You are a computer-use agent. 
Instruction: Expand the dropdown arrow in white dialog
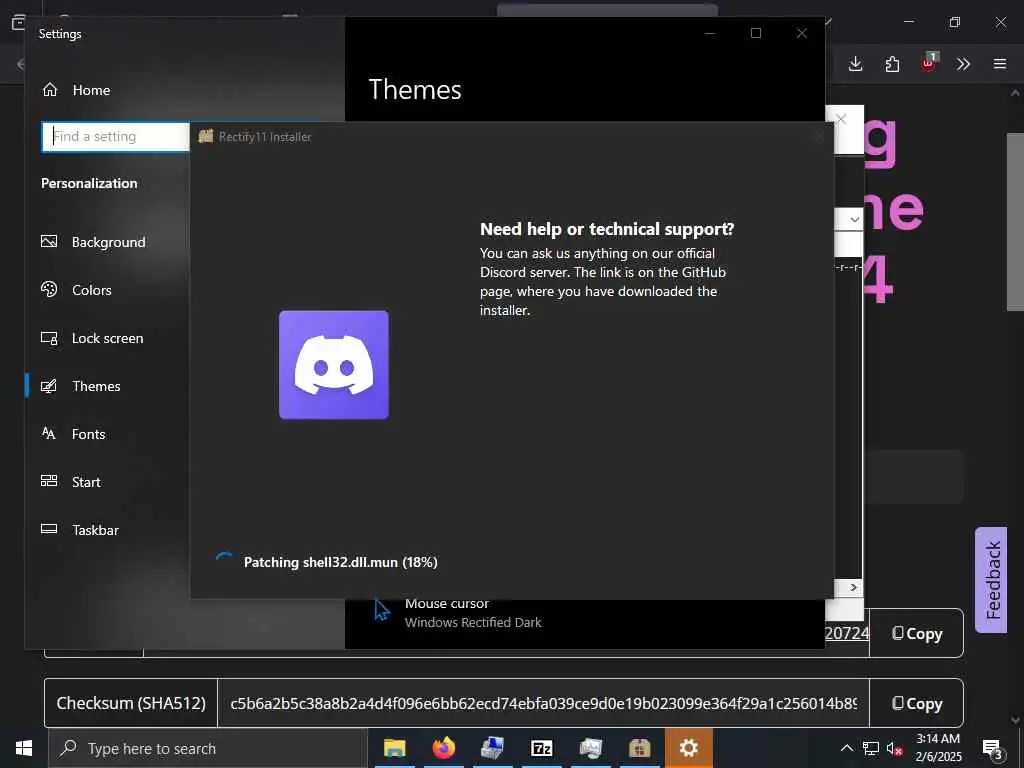[x=854, y=219]
